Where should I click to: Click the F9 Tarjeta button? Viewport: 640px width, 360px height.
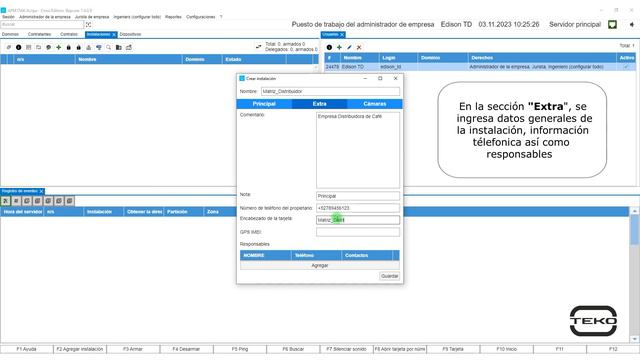[453, 349]
